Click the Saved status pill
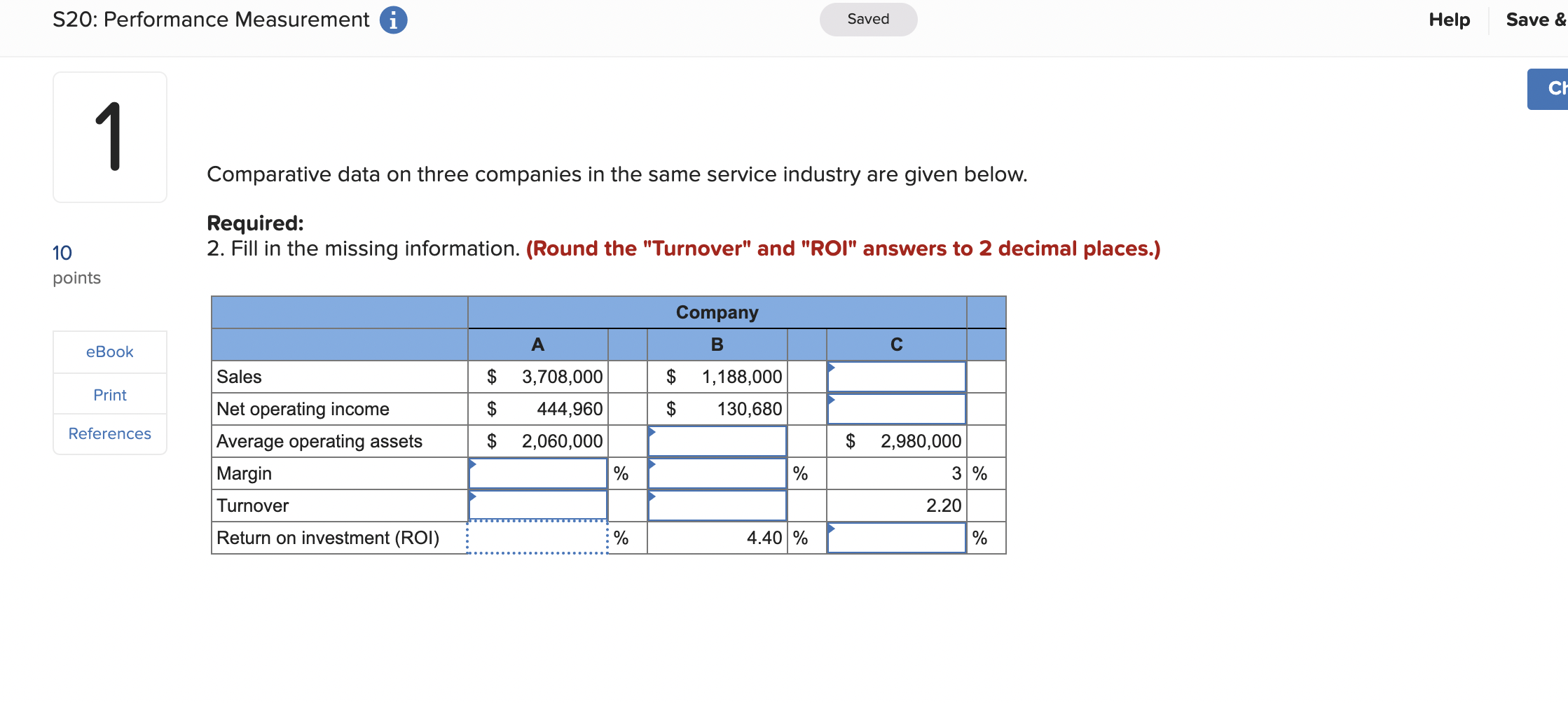1568x703 pixels. coord(868,19)
